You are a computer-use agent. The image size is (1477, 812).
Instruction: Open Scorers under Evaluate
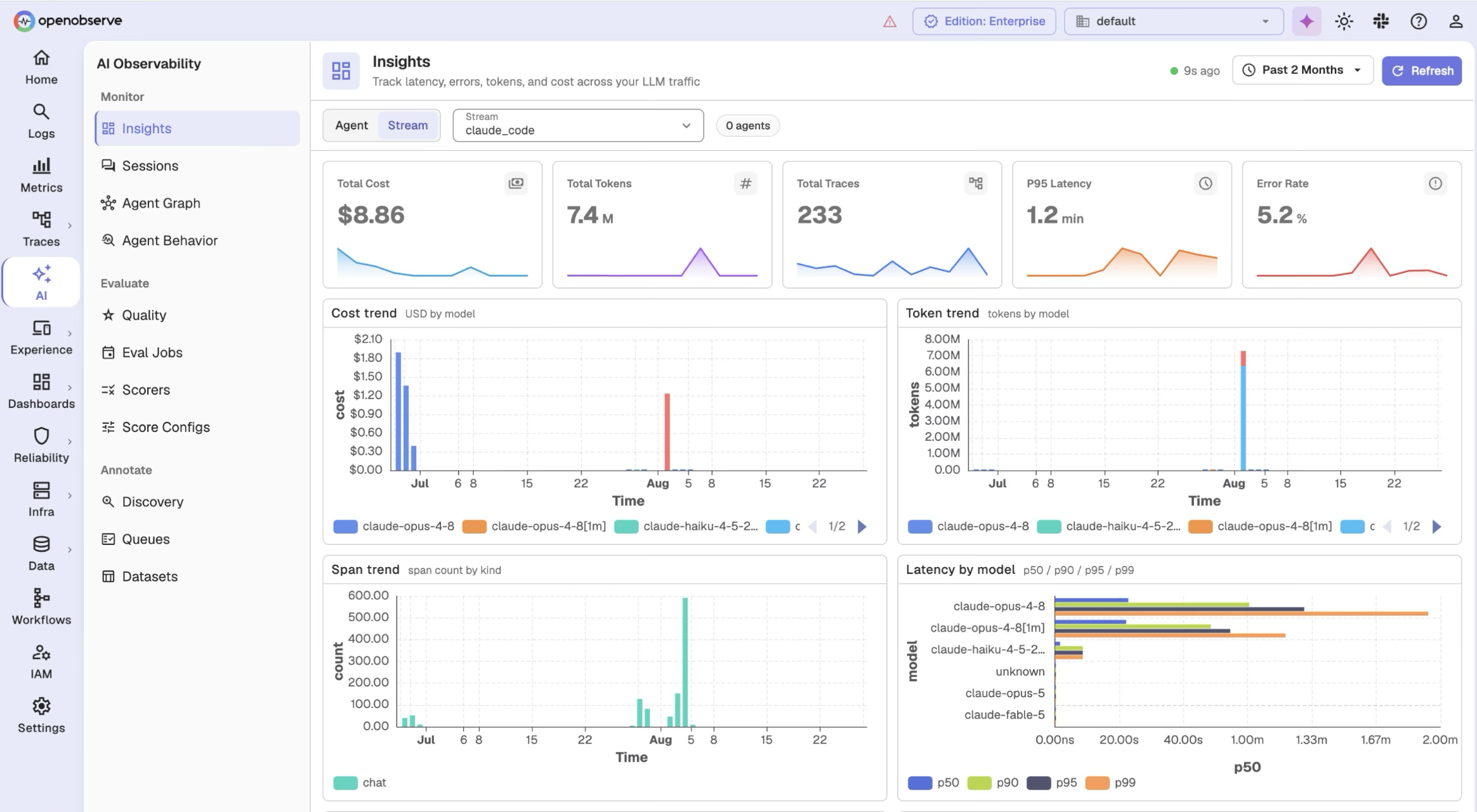[x=197, y=390]
